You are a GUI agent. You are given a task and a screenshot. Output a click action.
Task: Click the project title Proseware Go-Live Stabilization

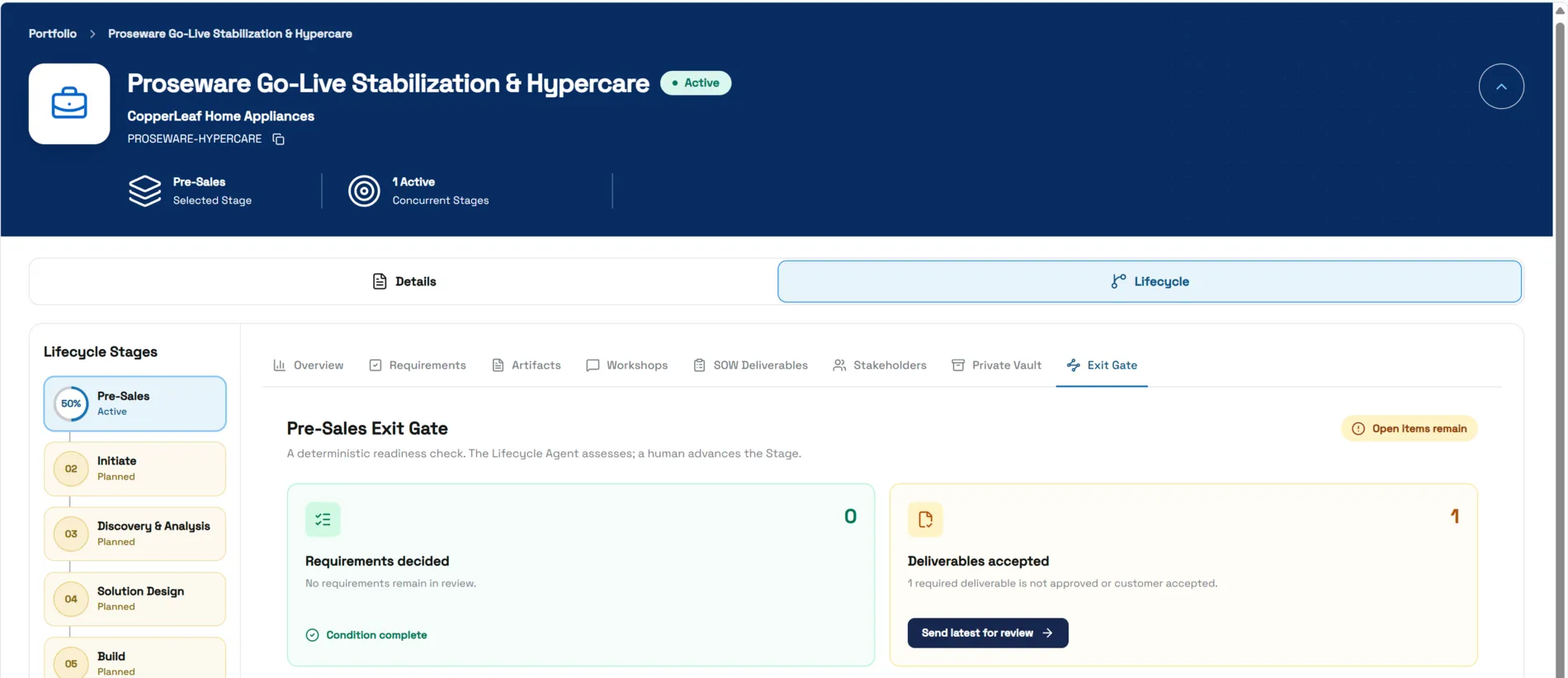tap(388, 83)
